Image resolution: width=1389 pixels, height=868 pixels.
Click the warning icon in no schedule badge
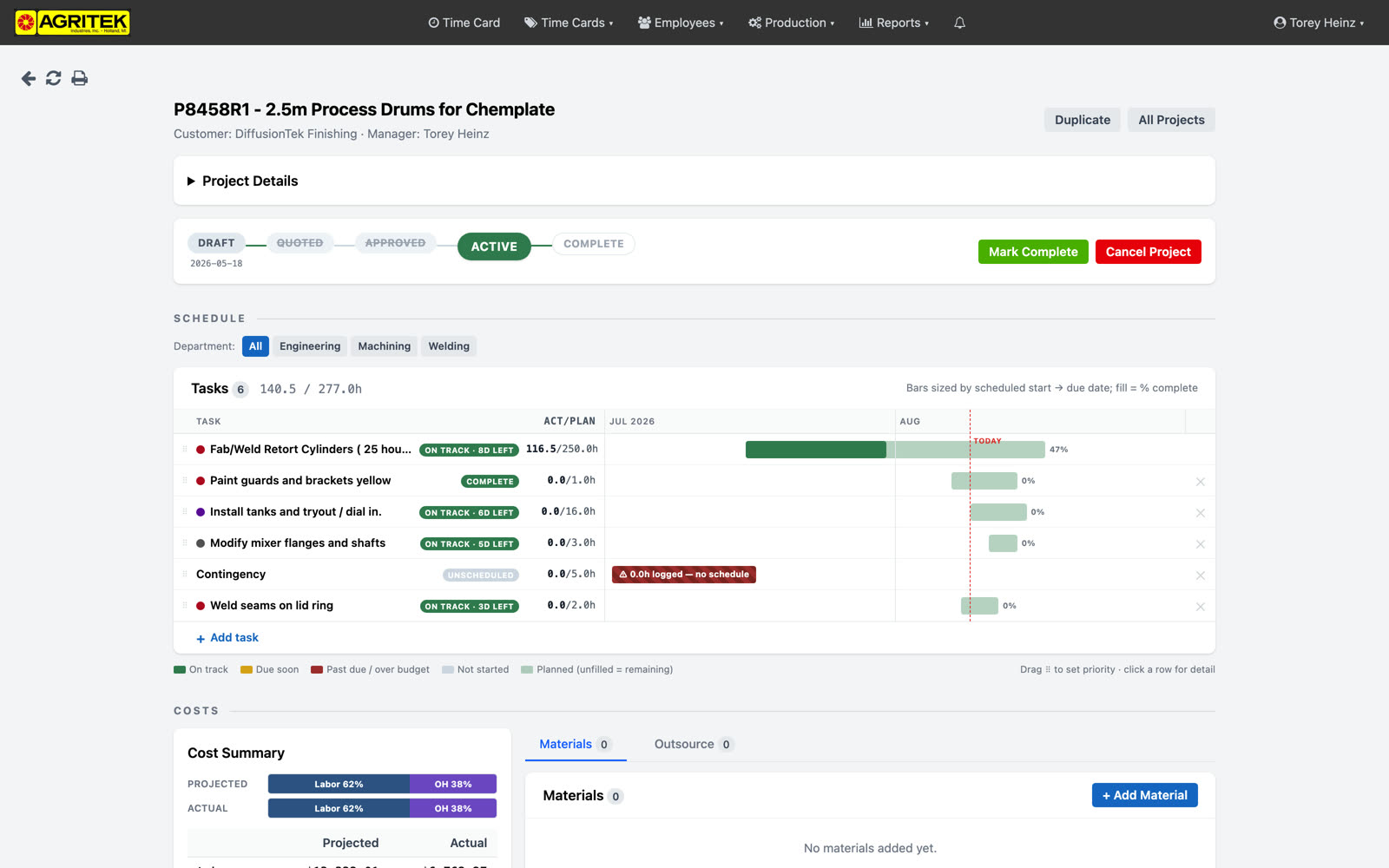[622, 575]
